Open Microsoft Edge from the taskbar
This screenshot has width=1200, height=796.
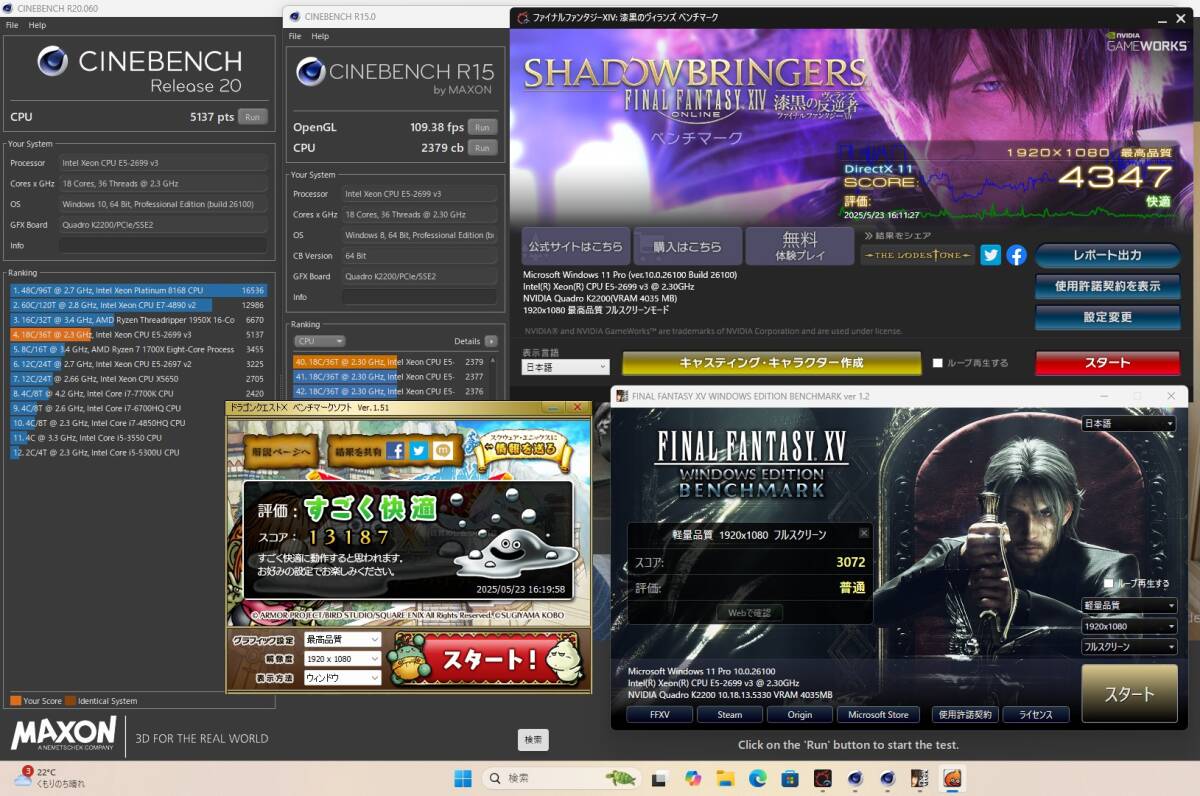[757, 778]
